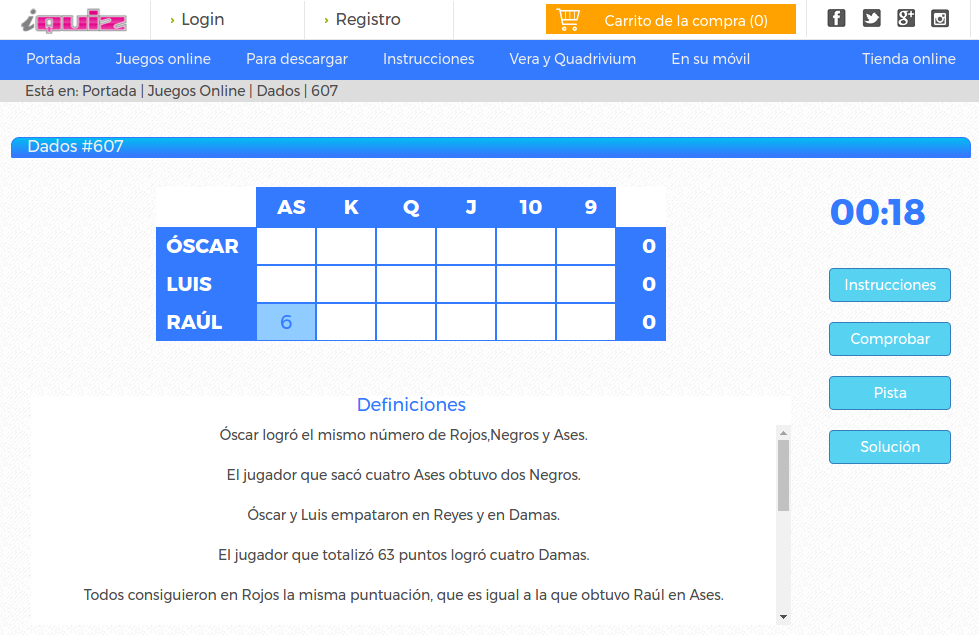Select Raúl's AS cell containing 6

[286, 322]
